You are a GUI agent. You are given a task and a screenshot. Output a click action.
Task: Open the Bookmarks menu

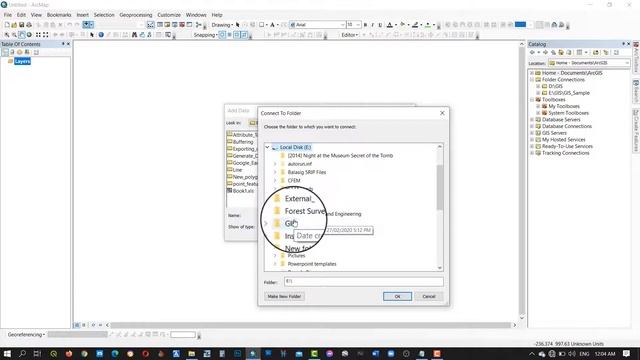(x=59, y=15)
